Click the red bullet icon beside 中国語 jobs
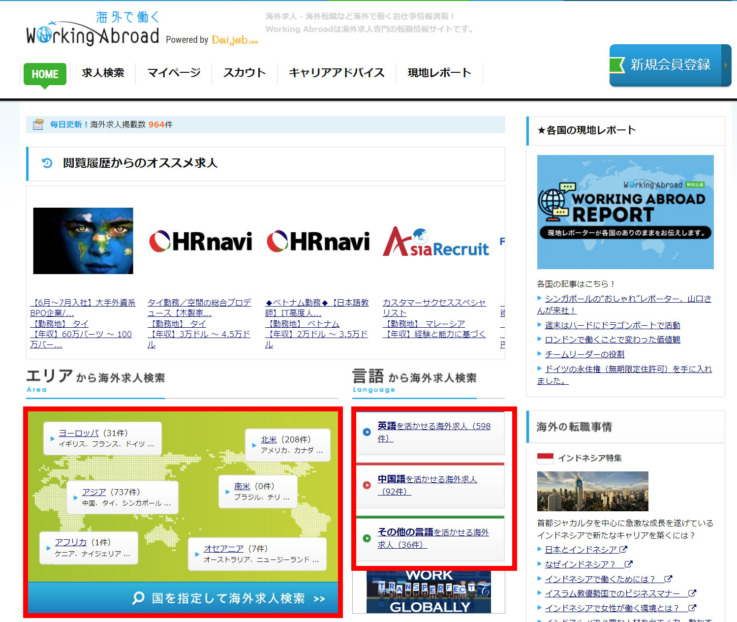The width and height of the screenshot is (737, 622). click(x=367, y=485)
